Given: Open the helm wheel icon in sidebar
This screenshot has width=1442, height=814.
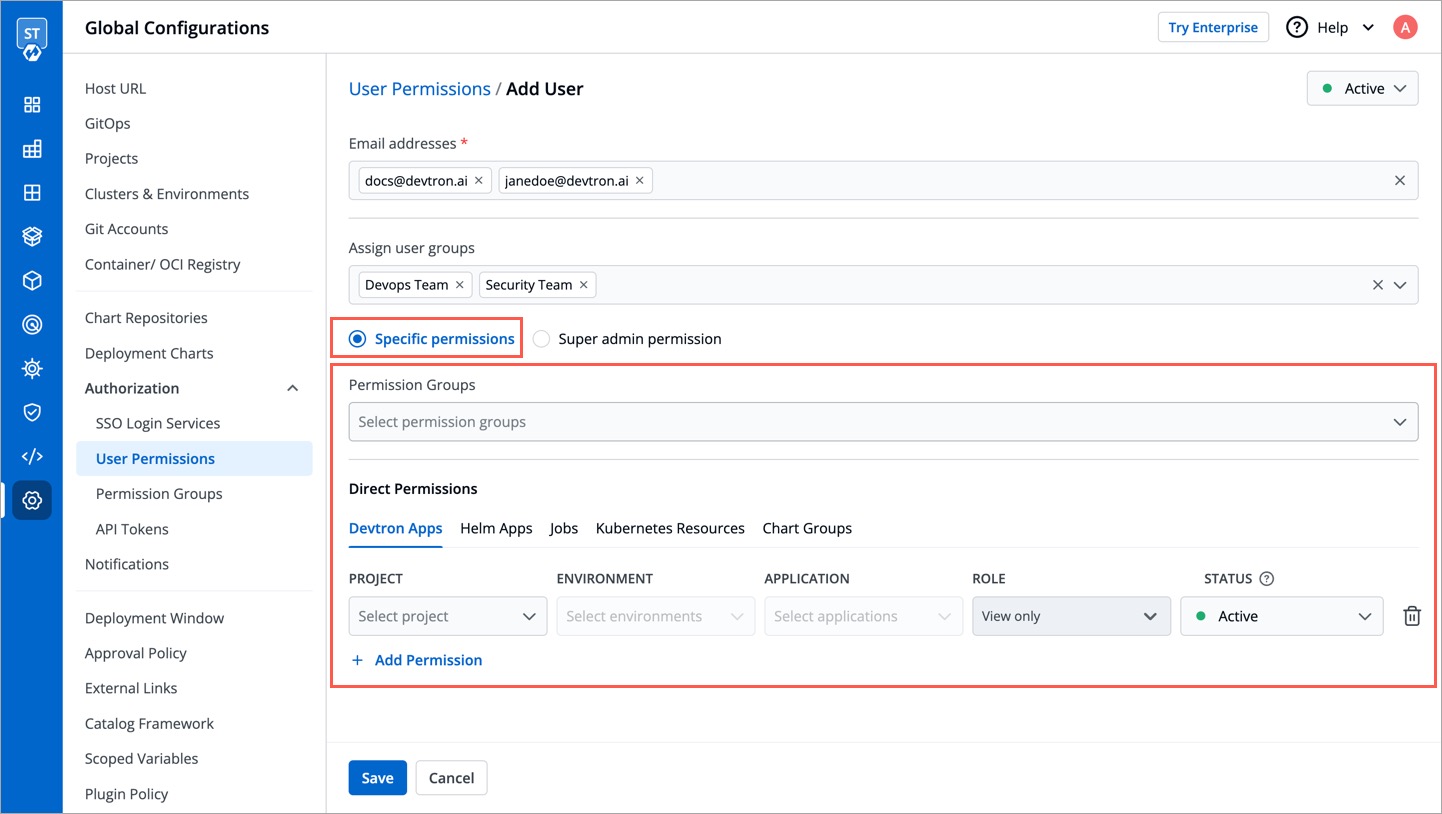Looking at the screenshot, I should click(32, 369).
